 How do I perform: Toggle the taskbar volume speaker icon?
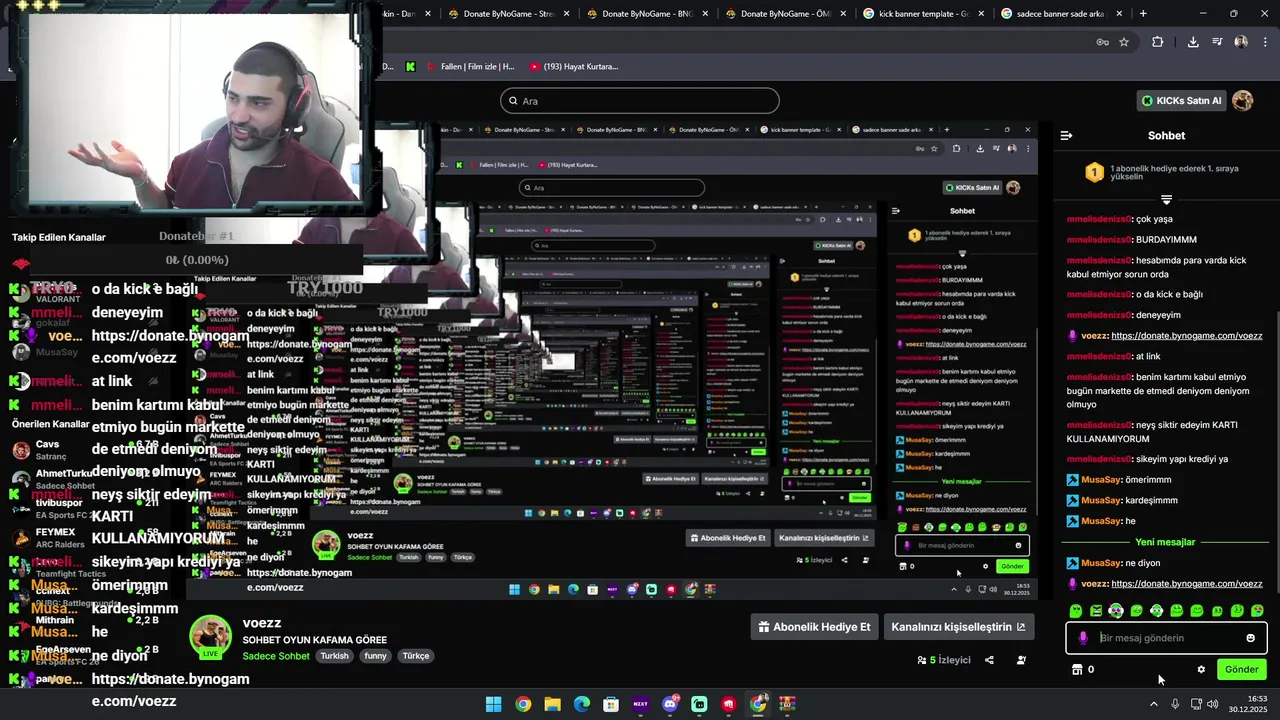1212,704
